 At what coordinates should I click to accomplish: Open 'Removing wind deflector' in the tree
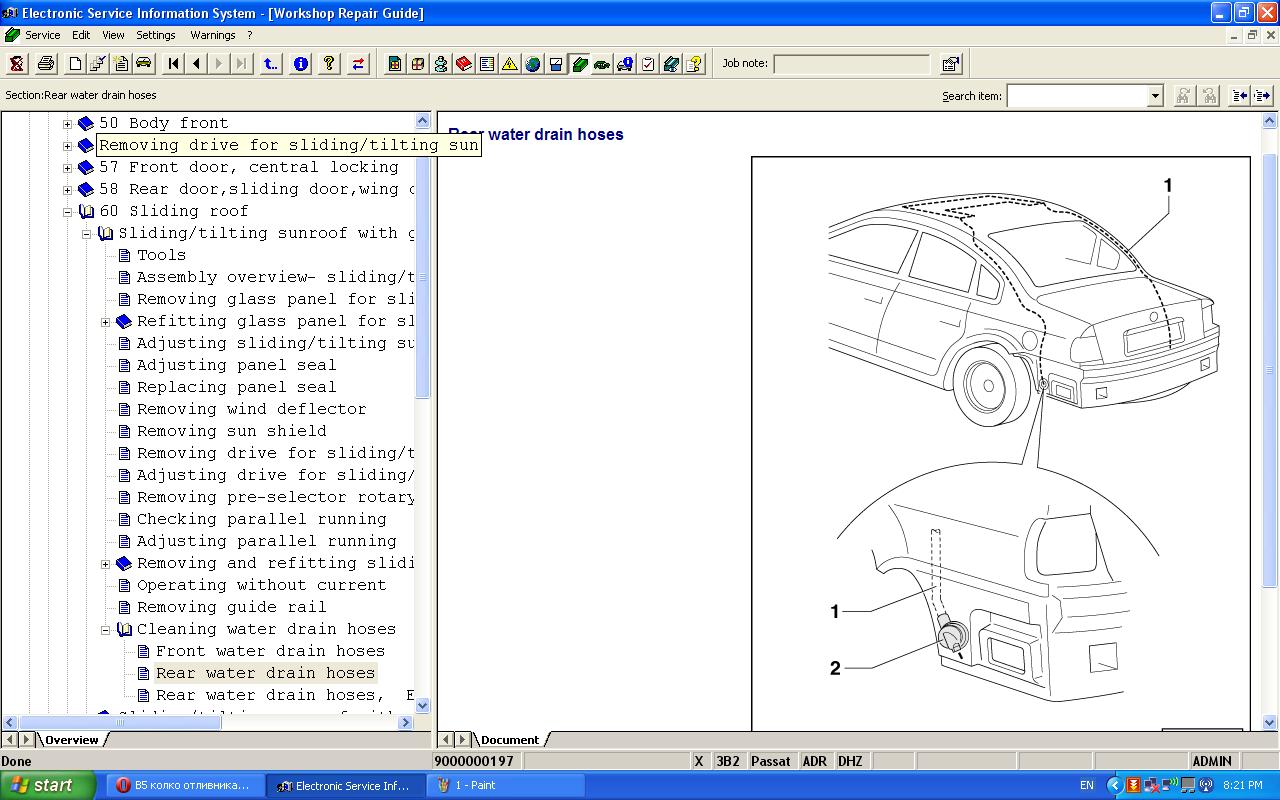[x=251, y=409]
